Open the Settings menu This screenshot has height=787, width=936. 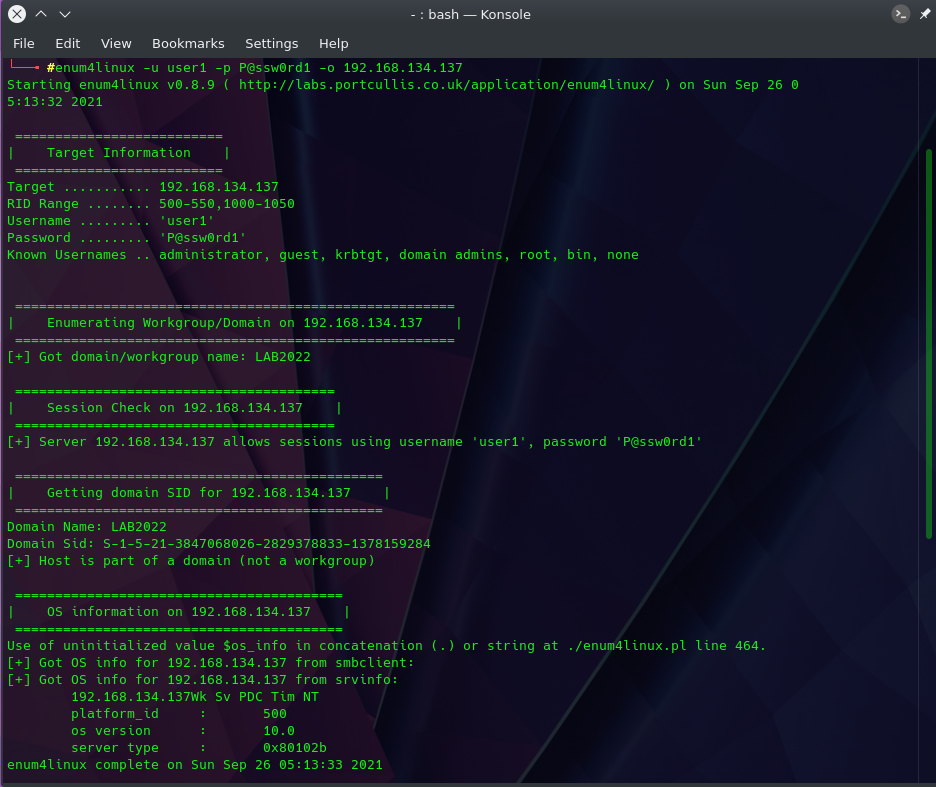[272, 44]
